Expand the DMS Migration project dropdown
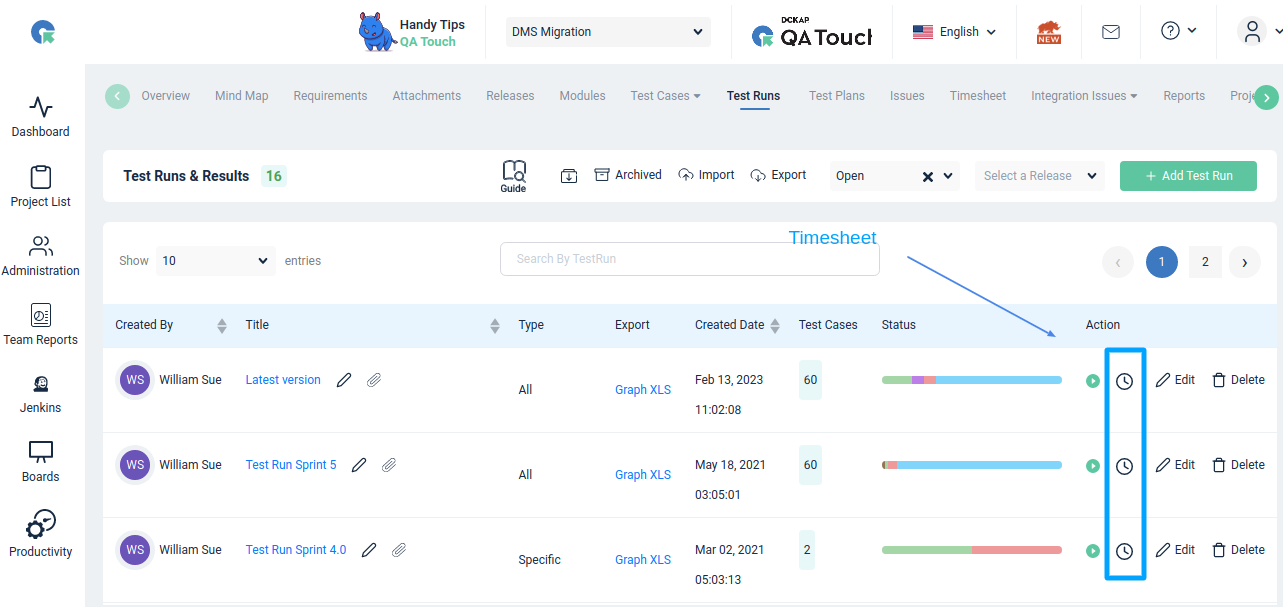This screenshot has height=607, width=1283. (608, 32)
